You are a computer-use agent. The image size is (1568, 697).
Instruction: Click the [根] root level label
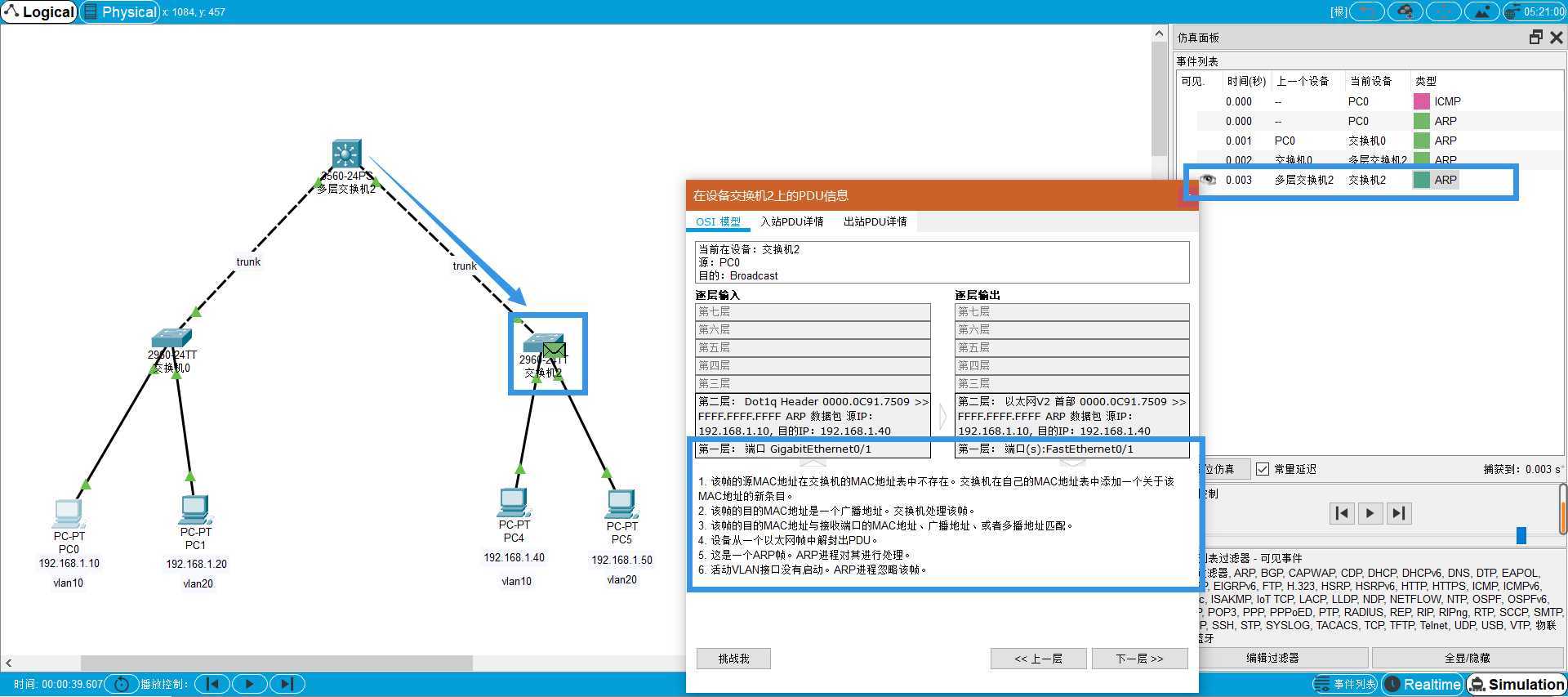tap(1339, 11)
